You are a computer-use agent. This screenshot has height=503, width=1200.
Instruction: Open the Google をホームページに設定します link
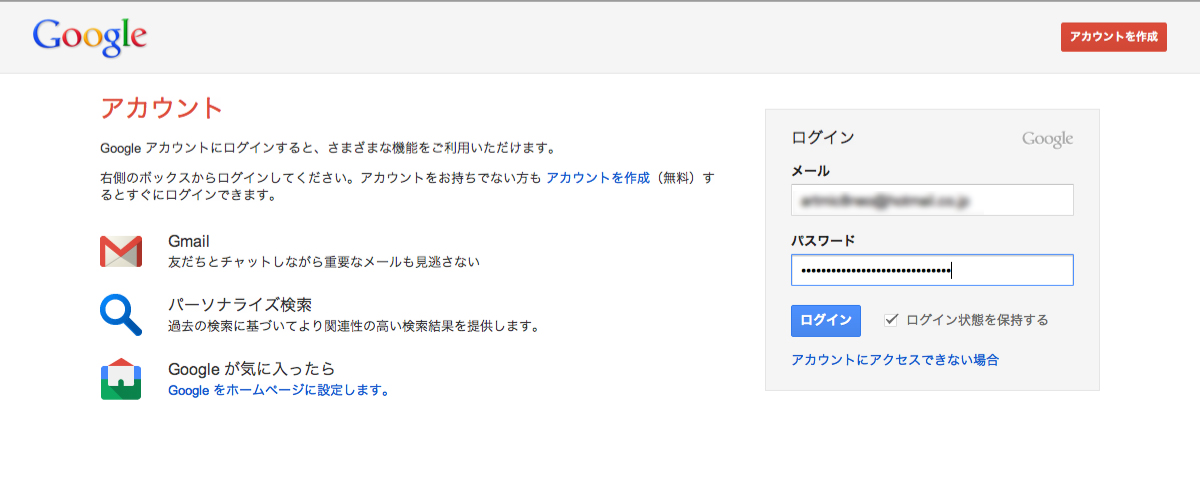(279, 391)
